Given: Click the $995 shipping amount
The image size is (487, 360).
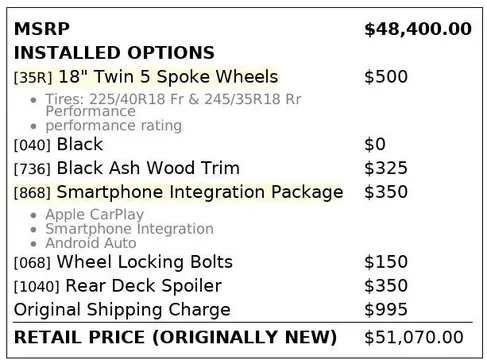Looking at the screenshot, I should coord(386,310).
